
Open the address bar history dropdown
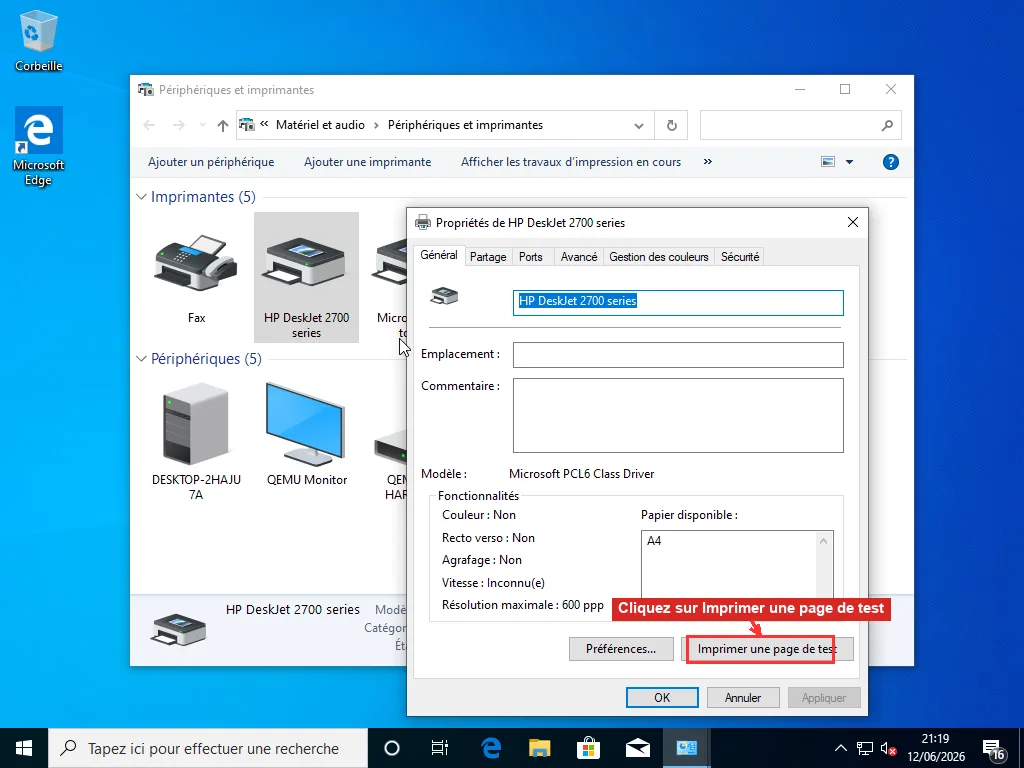(639, 125)
